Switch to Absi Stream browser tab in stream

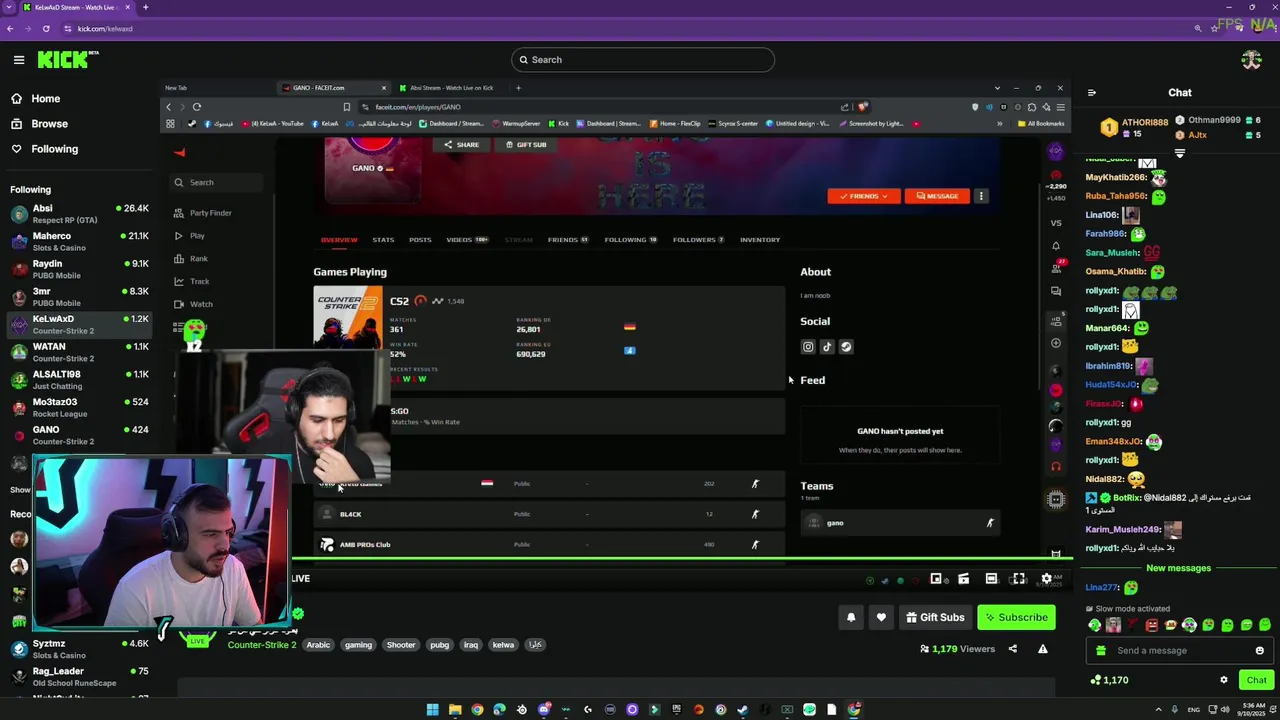[452, 88]
